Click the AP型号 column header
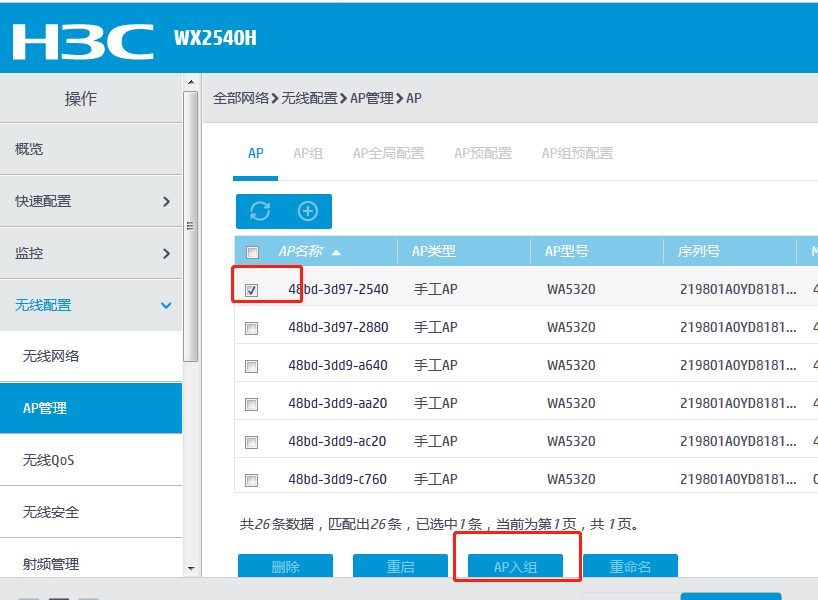Image resolution: width=818 pixels, height=600 pixels. click(567, 251)
